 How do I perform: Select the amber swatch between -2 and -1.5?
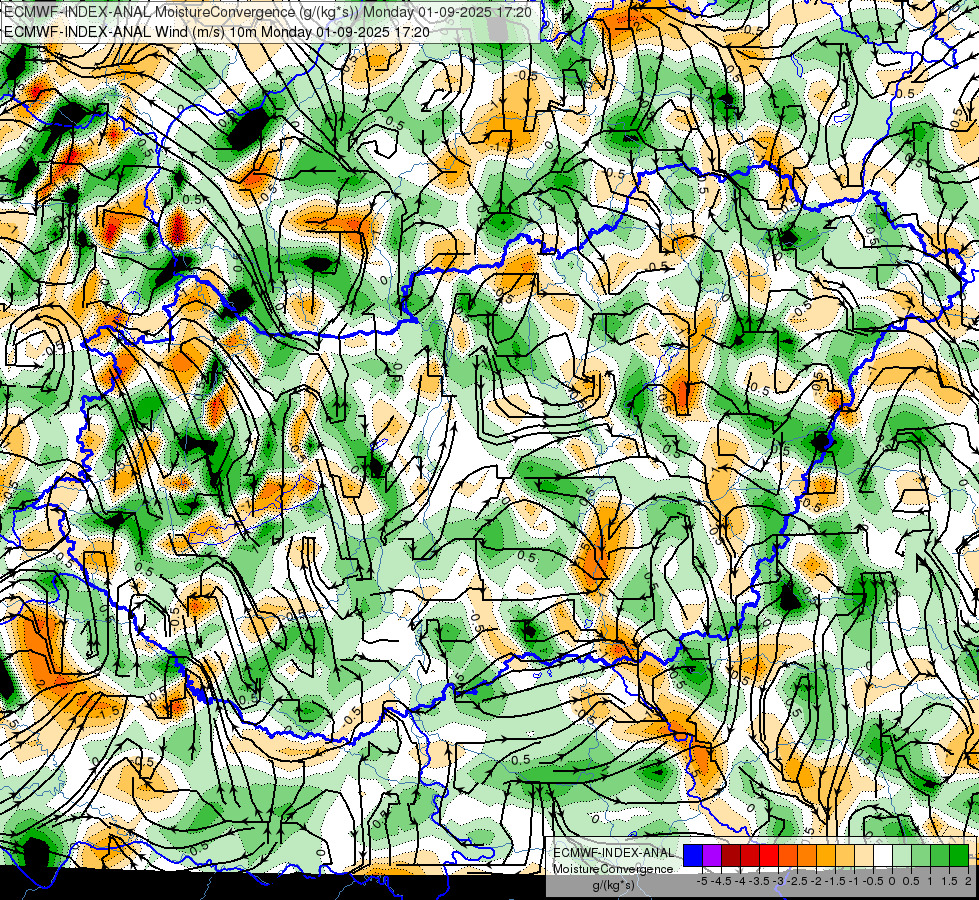click(x=826, y=855)
